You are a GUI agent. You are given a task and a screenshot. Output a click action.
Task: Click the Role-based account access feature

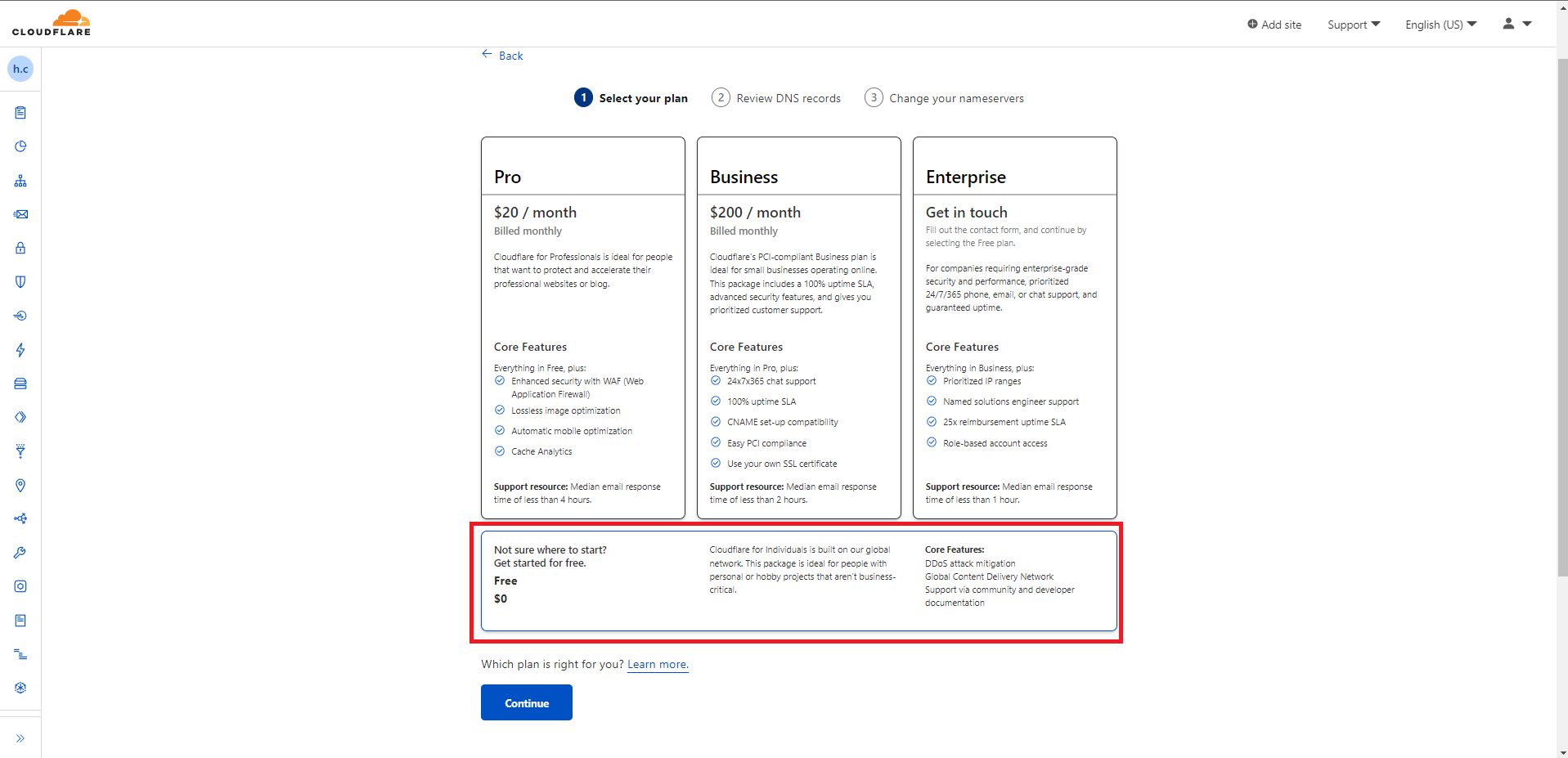coord(995,443)
